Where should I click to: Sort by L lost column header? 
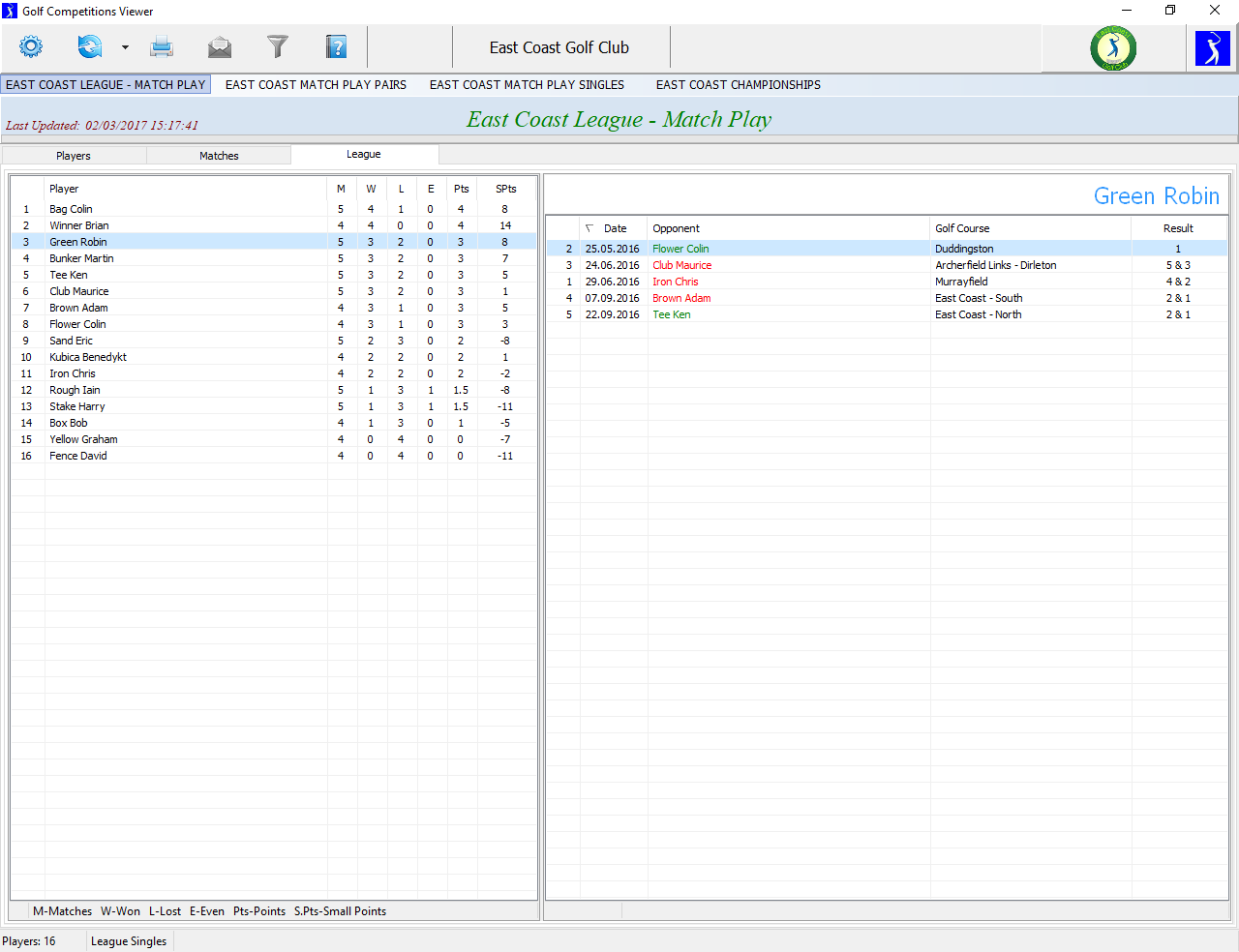401,189
